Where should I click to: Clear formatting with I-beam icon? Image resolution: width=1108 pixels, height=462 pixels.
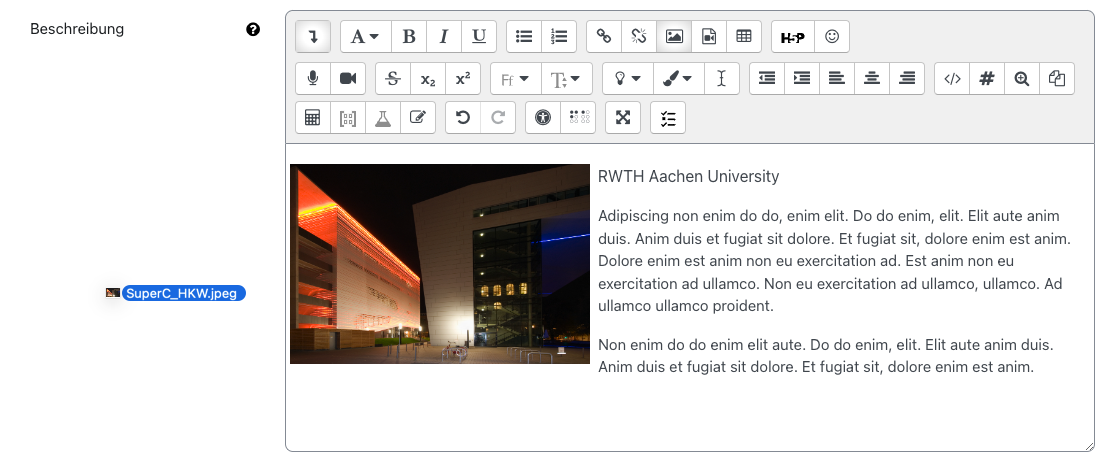(721, 78)
